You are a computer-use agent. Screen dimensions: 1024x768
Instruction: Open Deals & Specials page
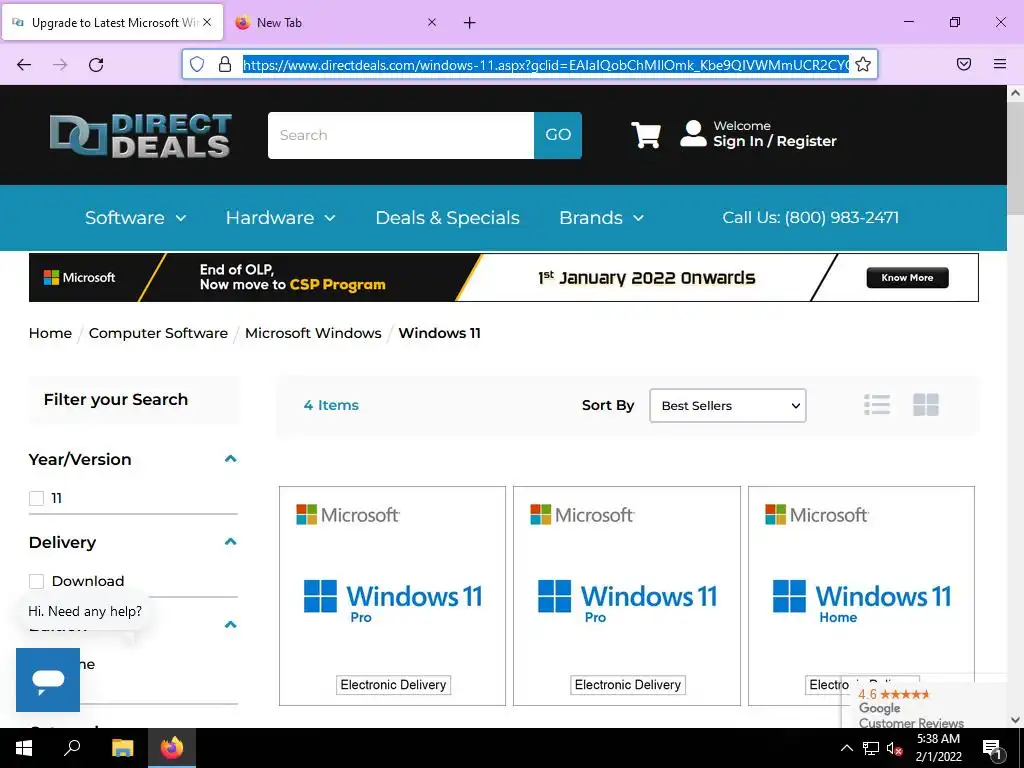click(x=447, y=217)
